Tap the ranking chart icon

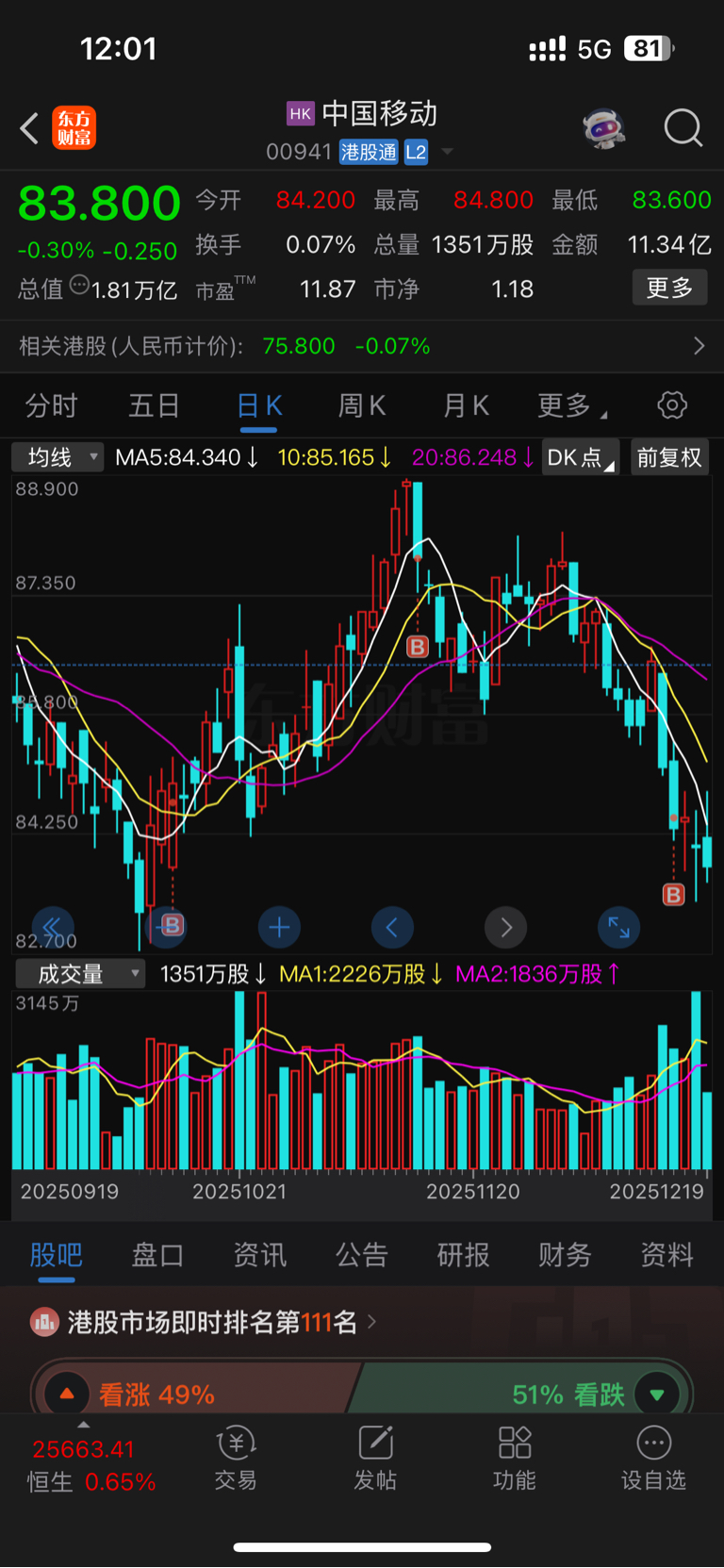pyautogui.click(x=44, y=1323)
